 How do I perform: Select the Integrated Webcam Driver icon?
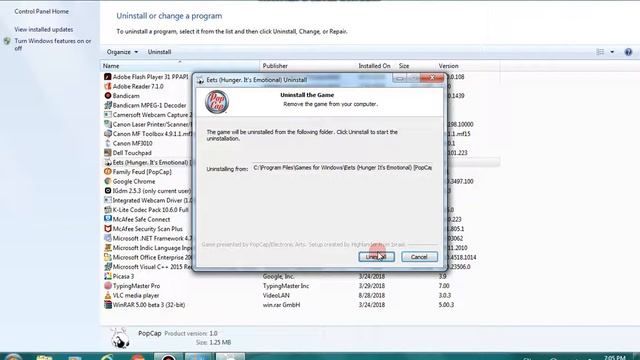click(x=108, y=200)
